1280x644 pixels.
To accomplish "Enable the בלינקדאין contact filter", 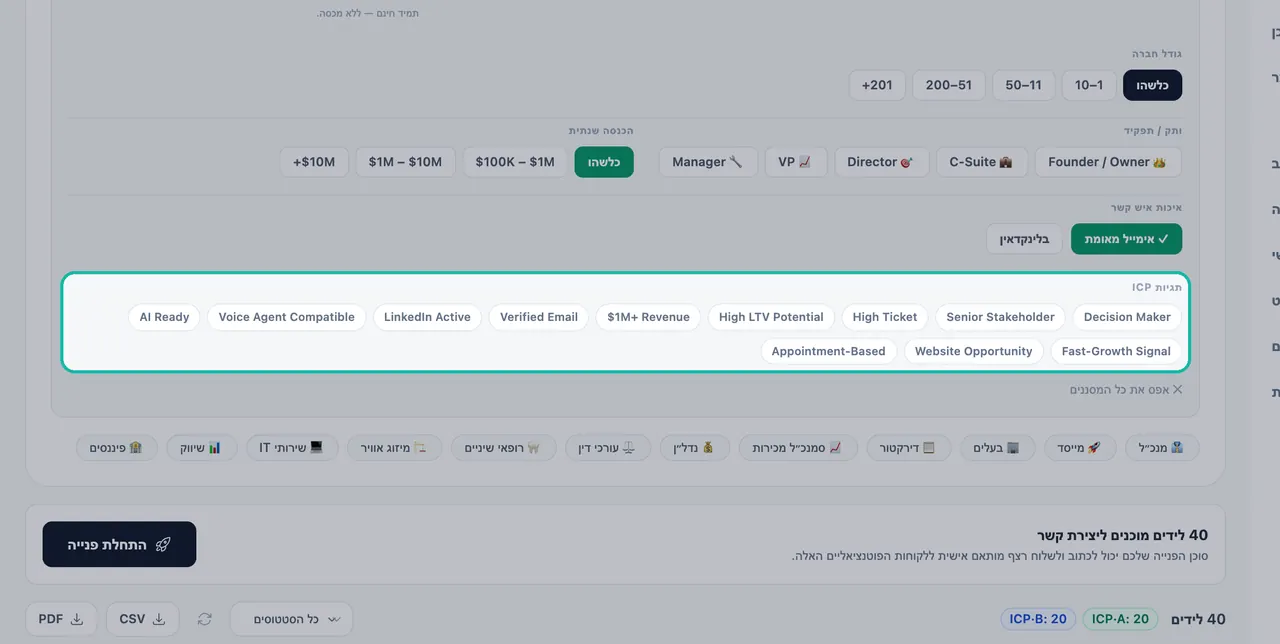I will 1024,239.
